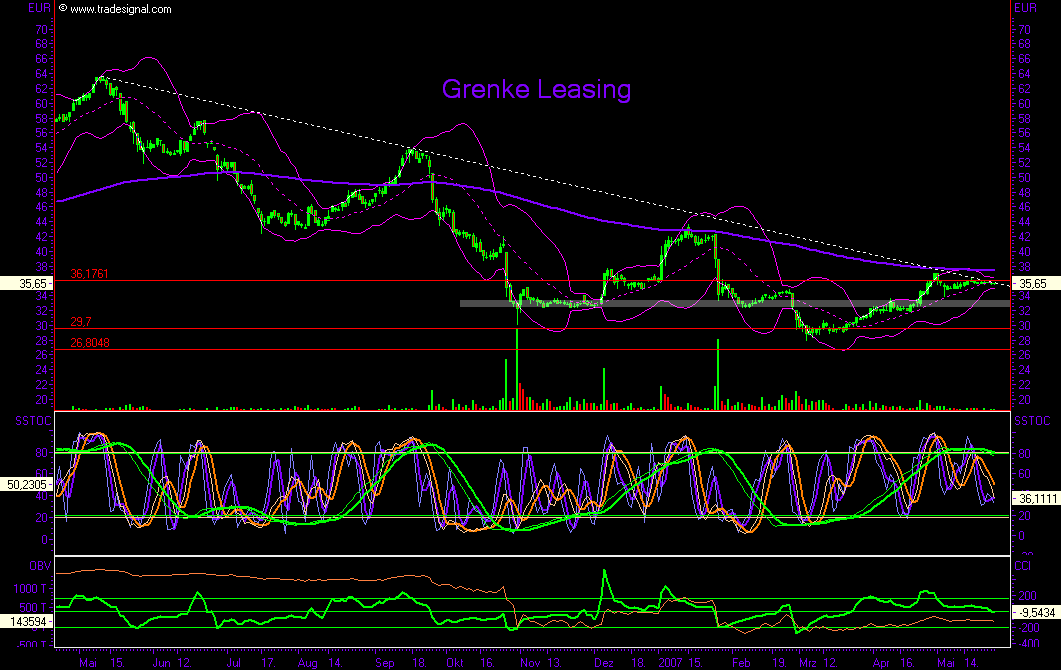This screenshot has height=670, width=1061.
Task: Select the 2007 label on time axis
Action: [x=668, y=661]
